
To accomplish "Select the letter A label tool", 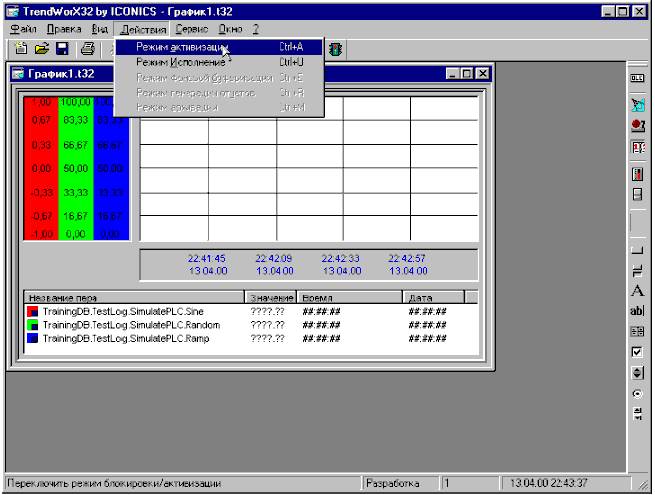I will 637,291.
